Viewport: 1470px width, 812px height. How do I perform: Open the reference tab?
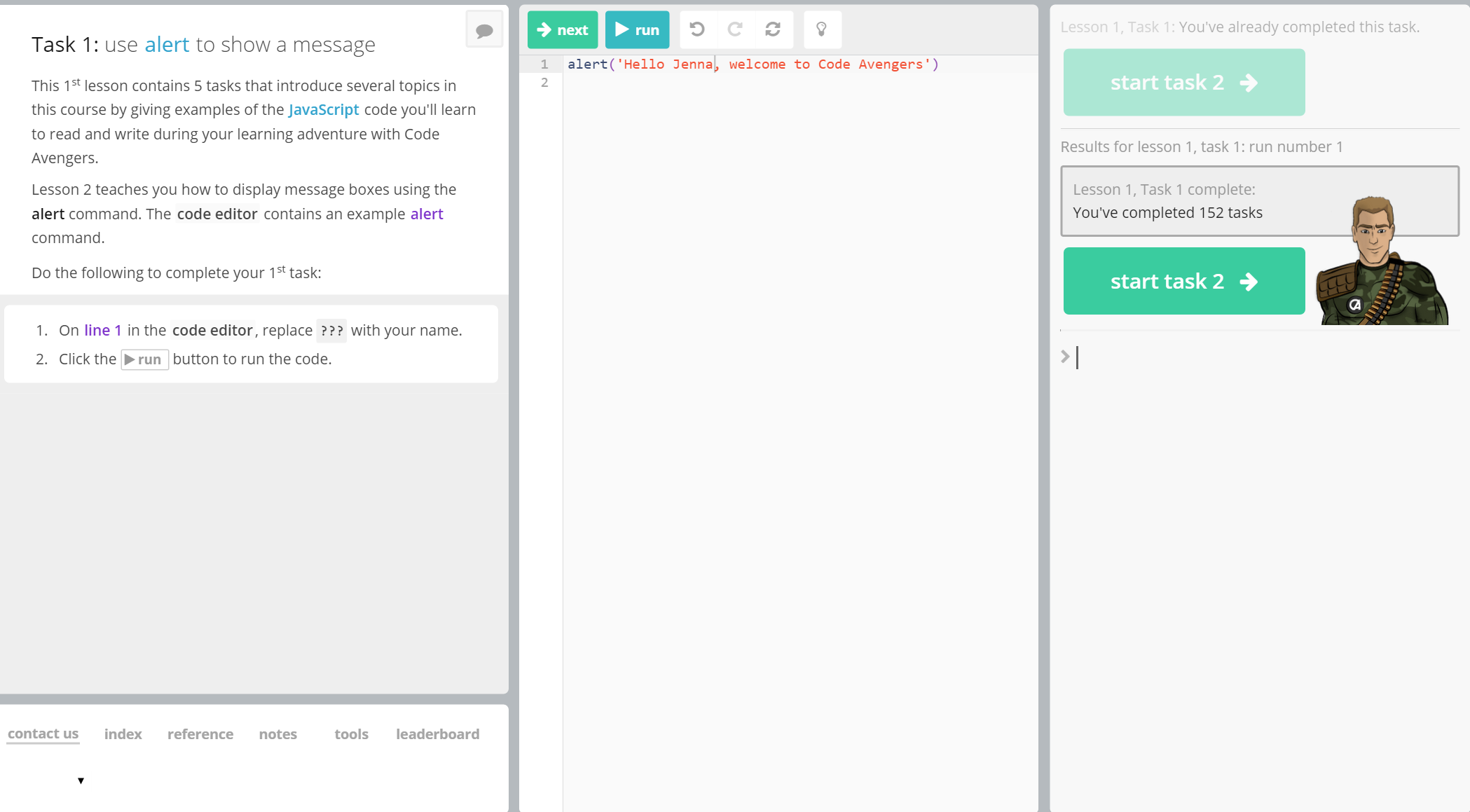(200, 734)
